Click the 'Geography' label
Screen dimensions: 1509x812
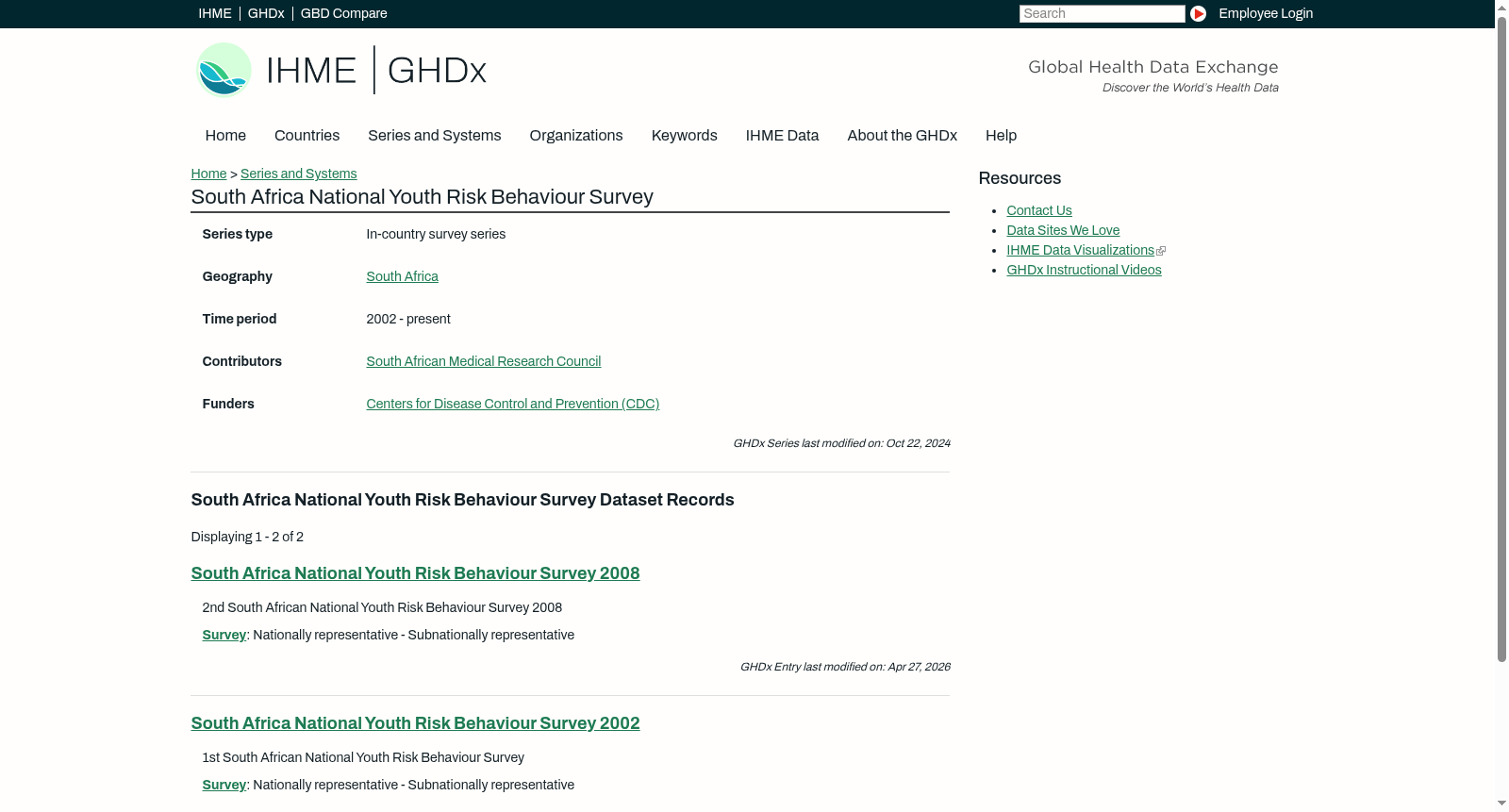(x=237, y=276)
